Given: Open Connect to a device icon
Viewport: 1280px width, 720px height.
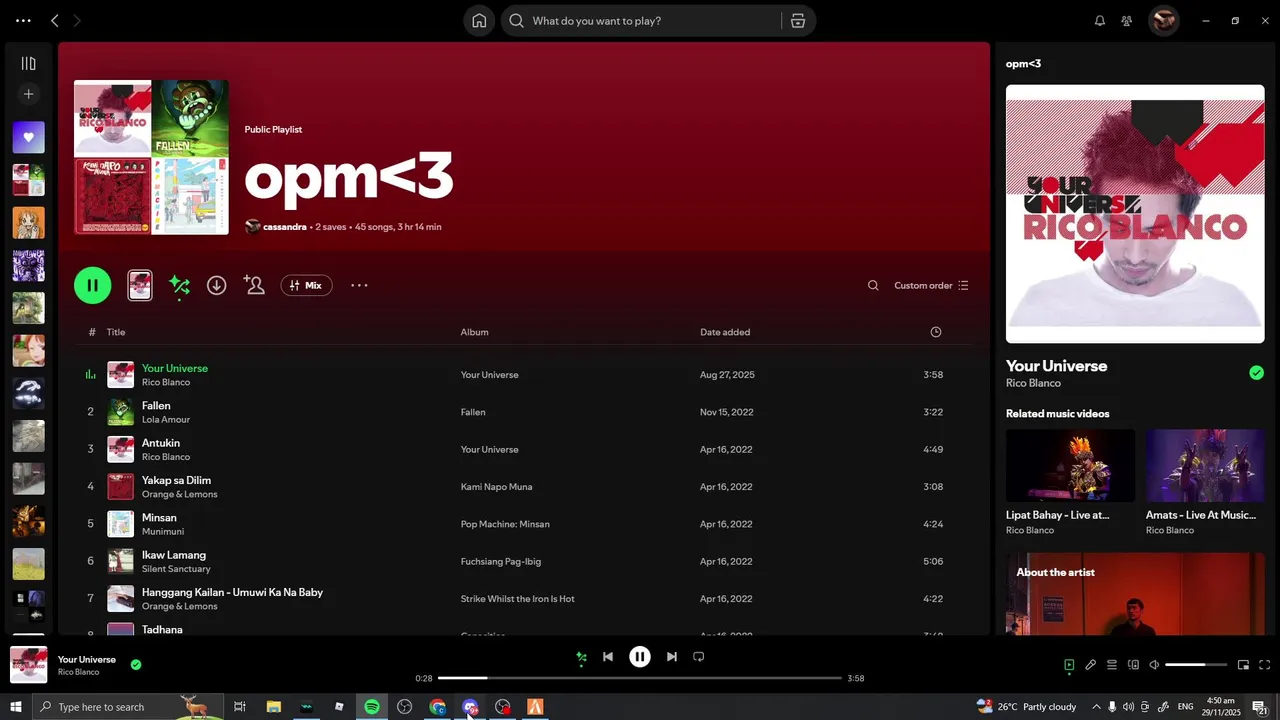Looking at the screenshot, I should 1133,665.
